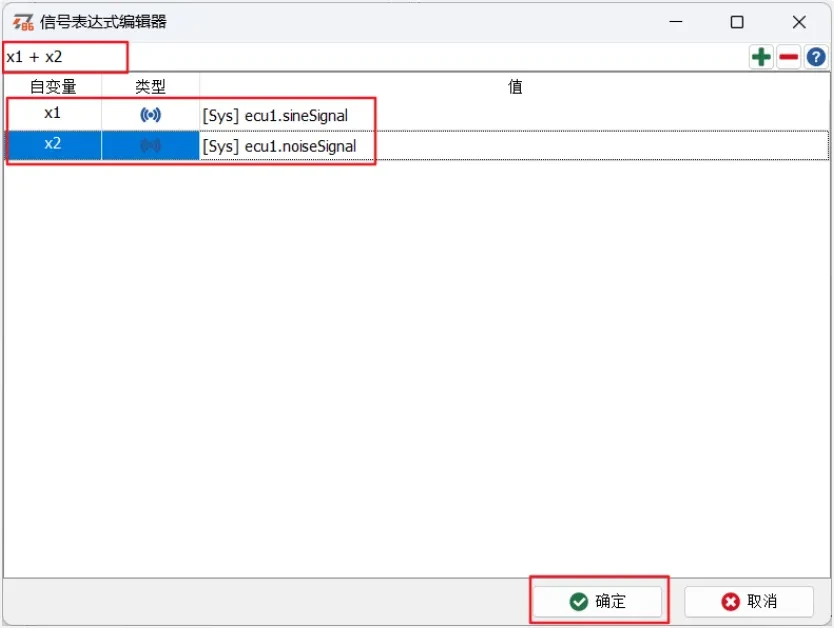
Task: Confirm with the 确定 button
Action: (598, 601)
